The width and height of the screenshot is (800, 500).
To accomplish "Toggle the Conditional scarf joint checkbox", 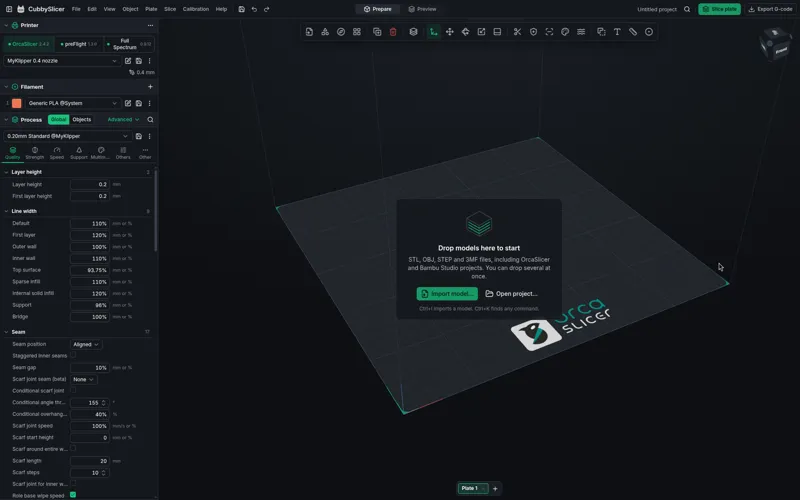I will (73, 390).
